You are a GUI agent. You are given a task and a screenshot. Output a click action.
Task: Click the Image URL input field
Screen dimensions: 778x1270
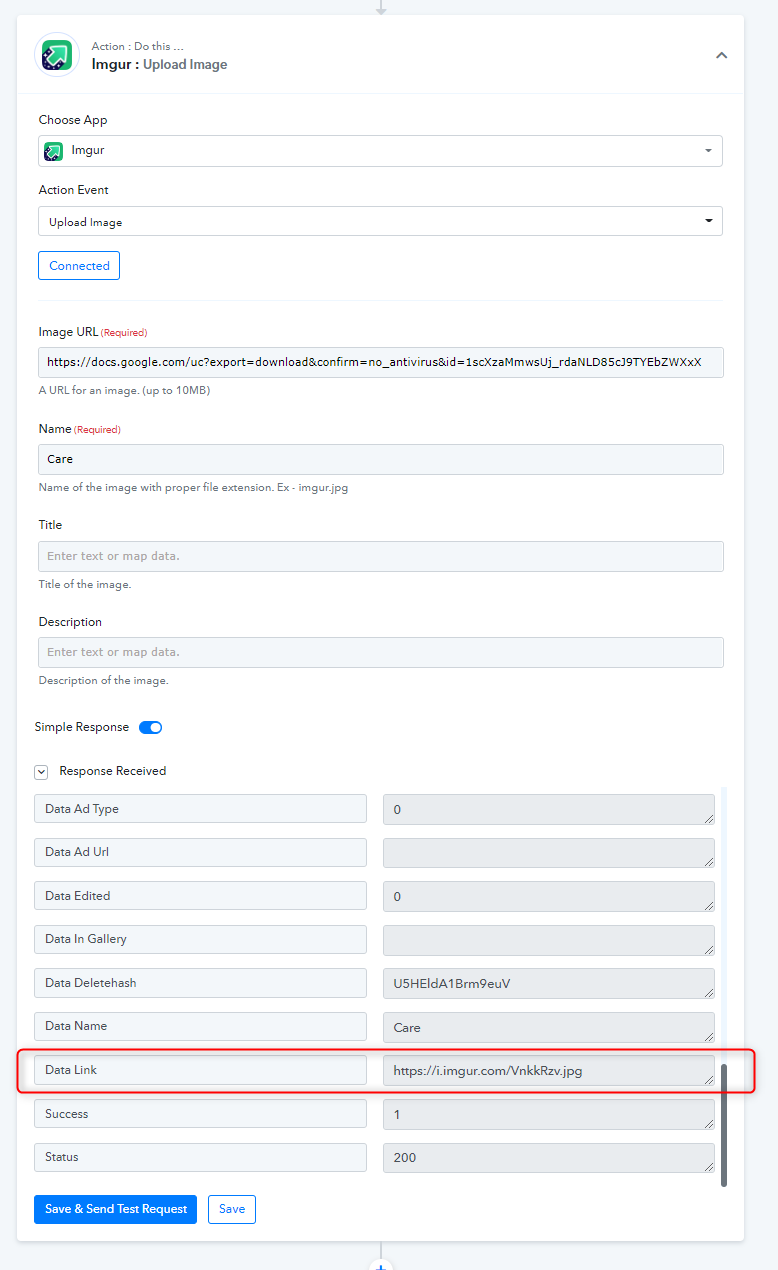[x=380, y=362]
